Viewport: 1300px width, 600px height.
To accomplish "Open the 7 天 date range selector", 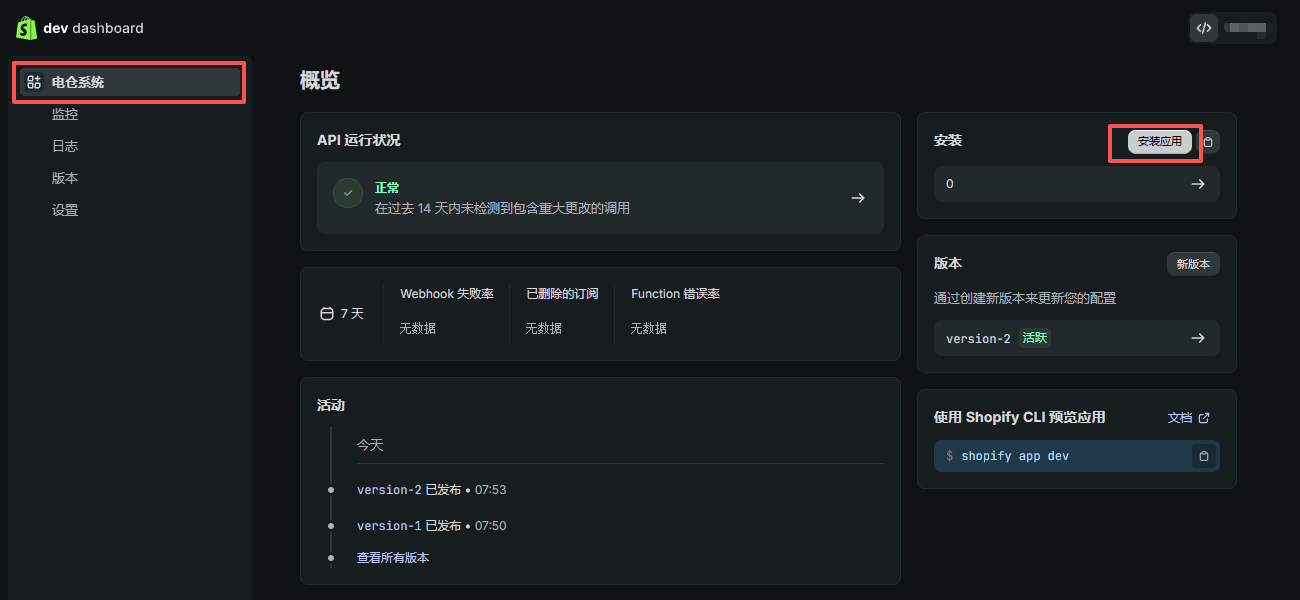I will pyautogui.click(x=342, y=314).
